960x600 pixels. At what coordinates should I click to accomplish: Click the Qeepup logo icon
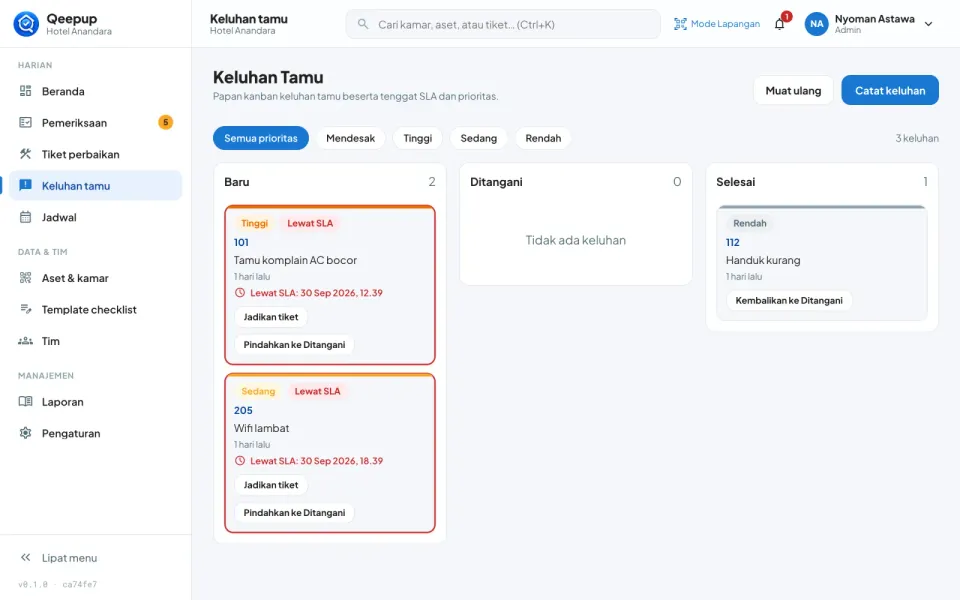coord(26,24)
